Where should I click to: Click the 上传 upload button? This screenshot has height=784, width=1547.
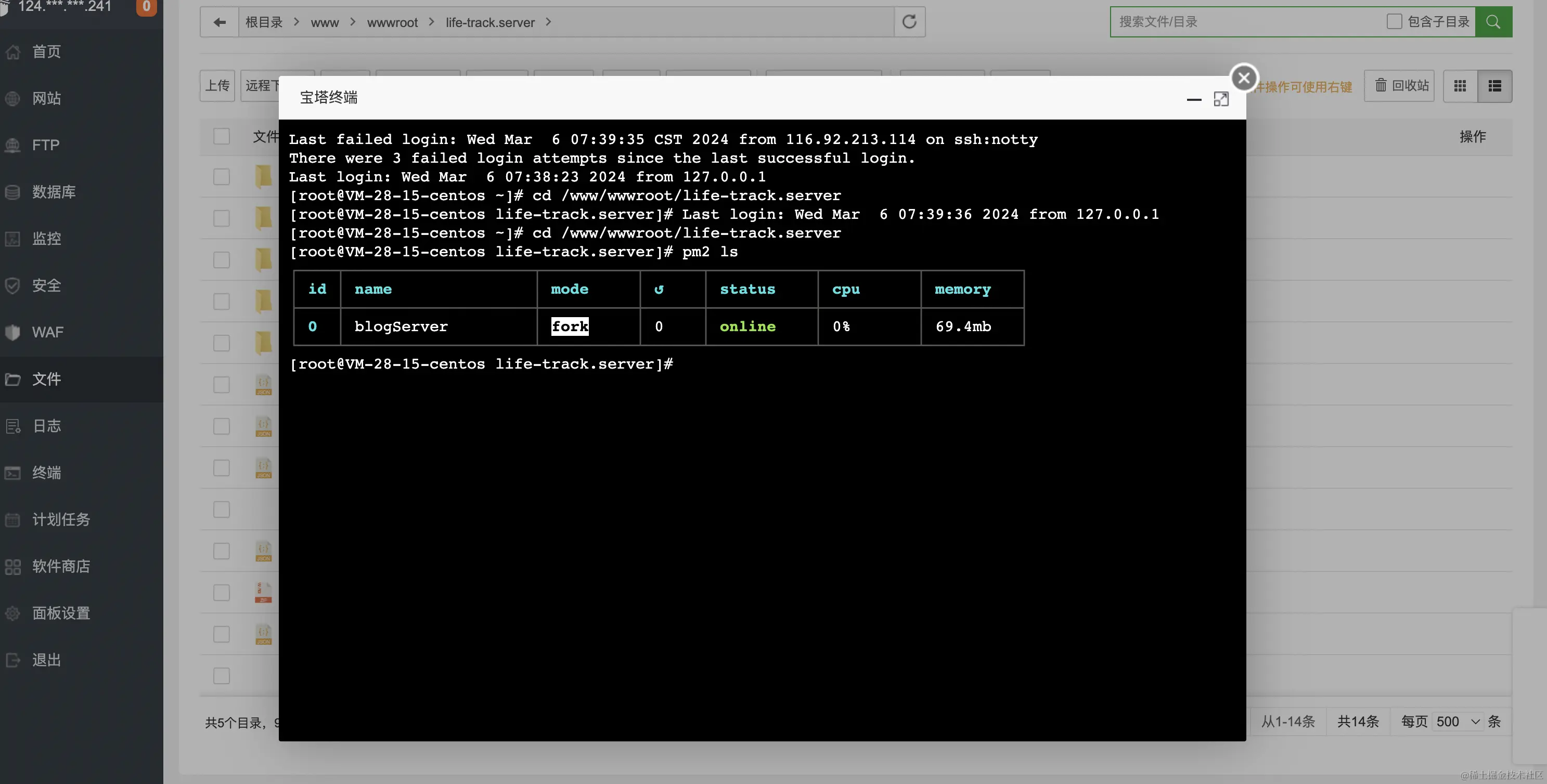(x=217, y=86)
